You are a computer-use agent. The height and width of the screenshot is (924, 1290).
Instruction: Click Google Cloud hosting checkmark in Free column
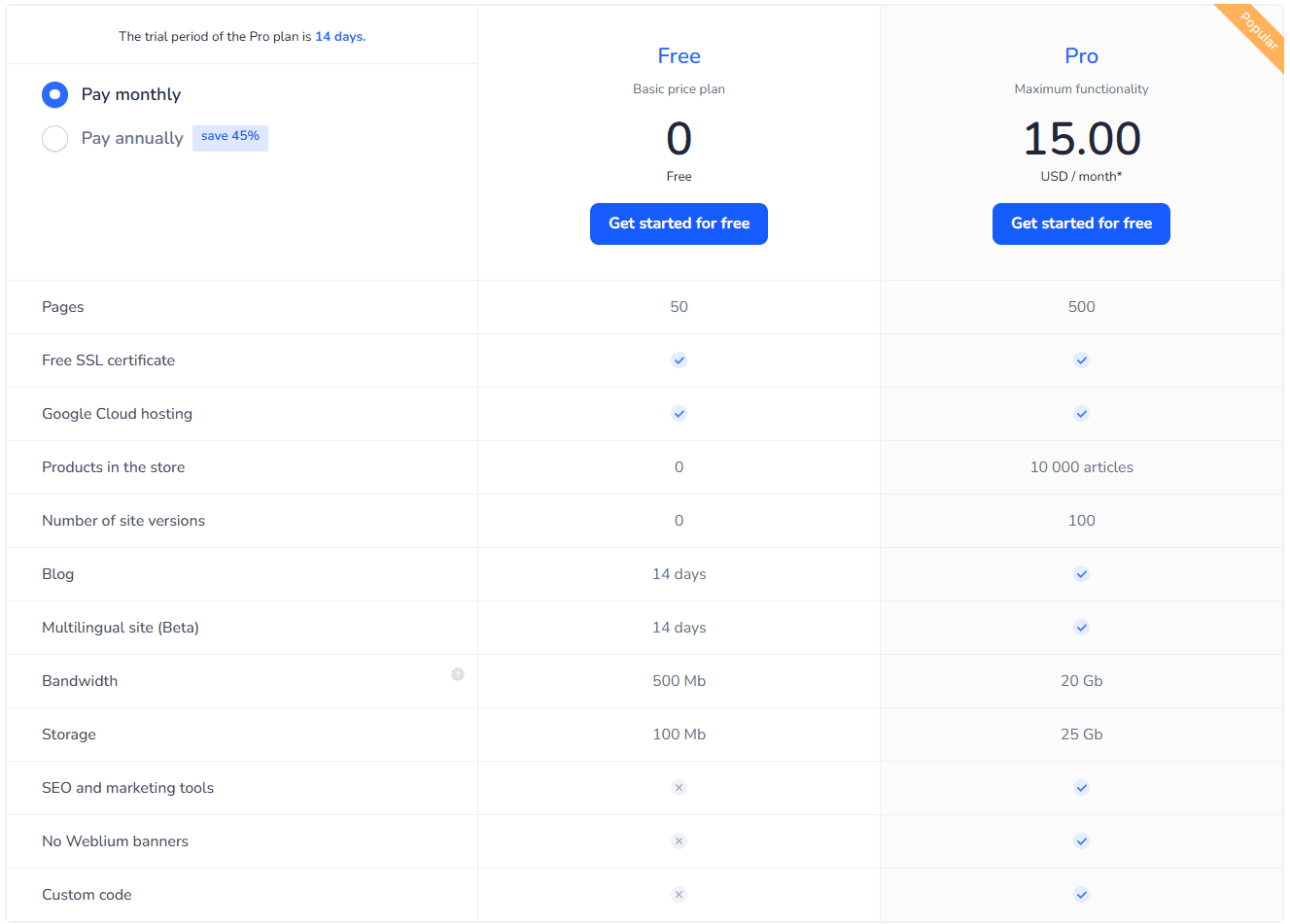[x=679, y=414]
